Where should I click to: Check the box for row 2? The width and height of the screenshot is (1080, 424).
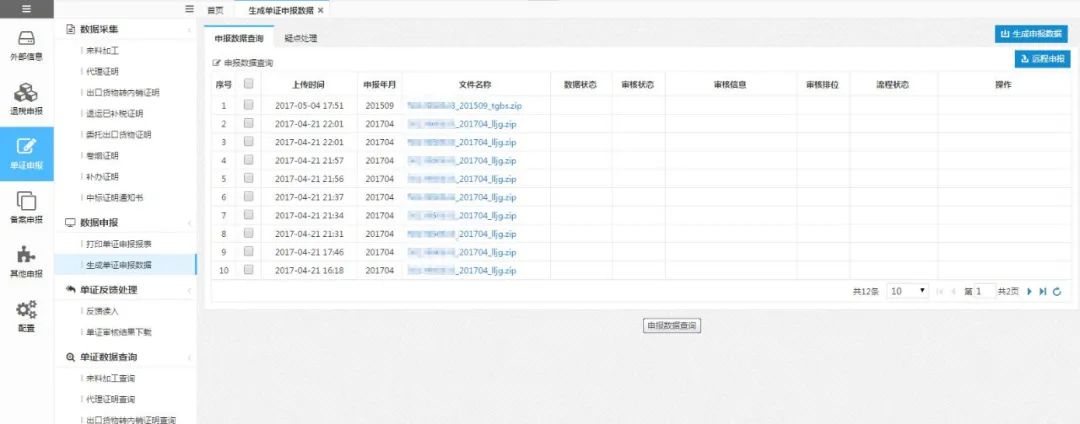pyautogui.click(x=249, y=123)
